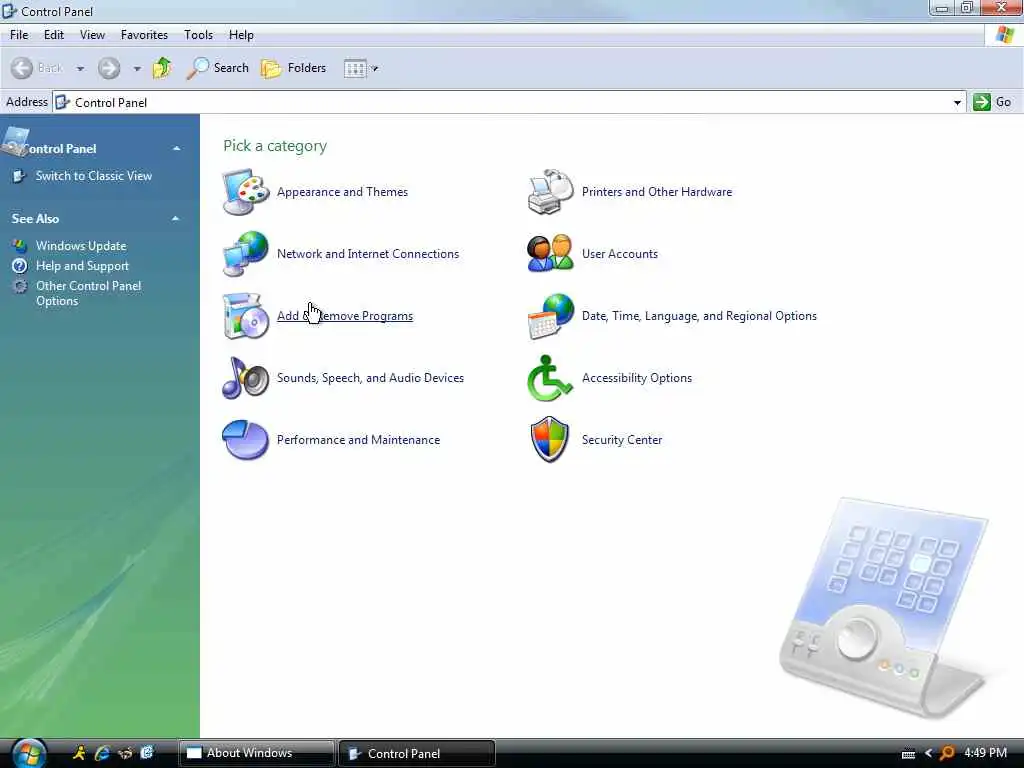Open the Edit menu
Viewport: 1024px width, 768px height.
coord(54,35)
